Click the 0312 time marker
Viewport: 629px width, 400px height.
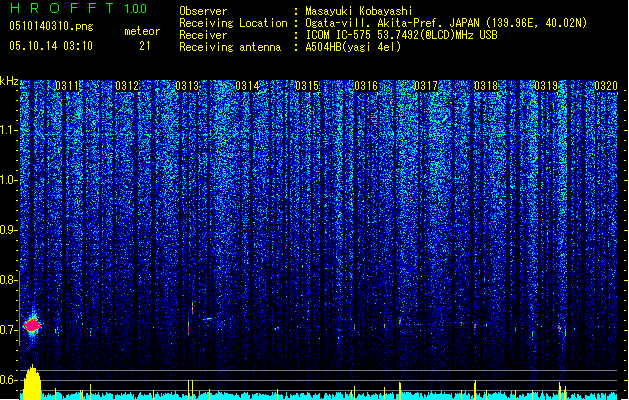pos(127,86)
